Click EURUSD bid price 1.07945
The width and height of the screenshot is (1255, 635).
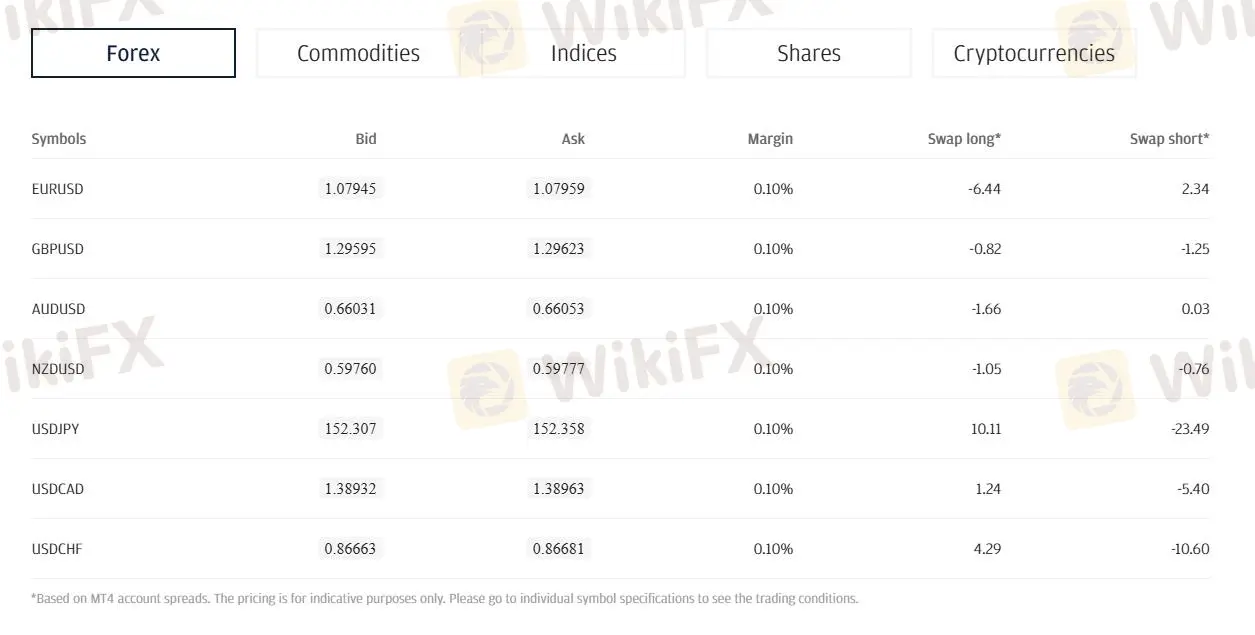pyautogui.click(x=350, y=188)
